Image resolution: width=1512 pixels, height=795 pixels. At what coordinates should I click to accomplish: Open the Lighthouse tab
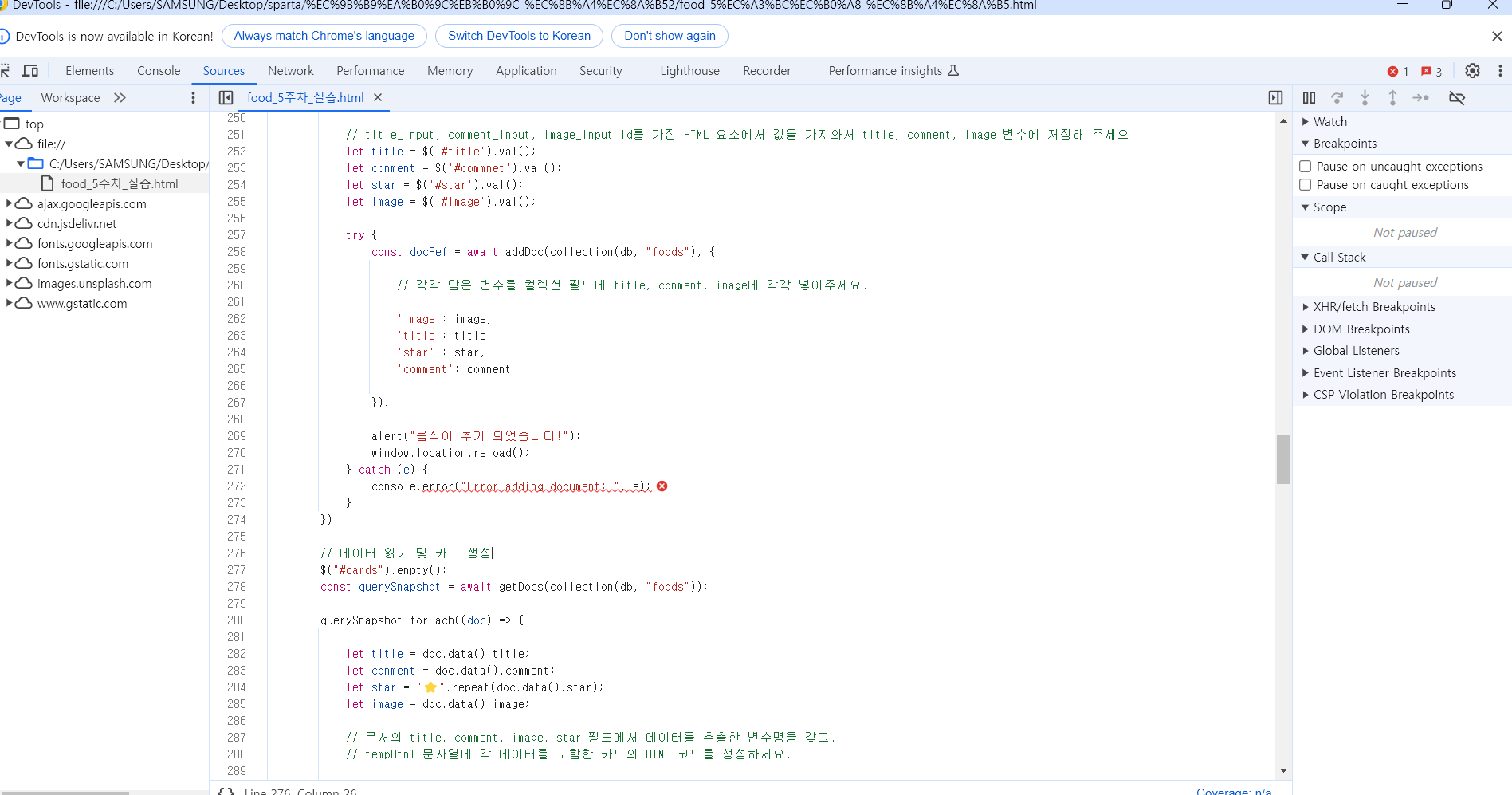[689, 71]
